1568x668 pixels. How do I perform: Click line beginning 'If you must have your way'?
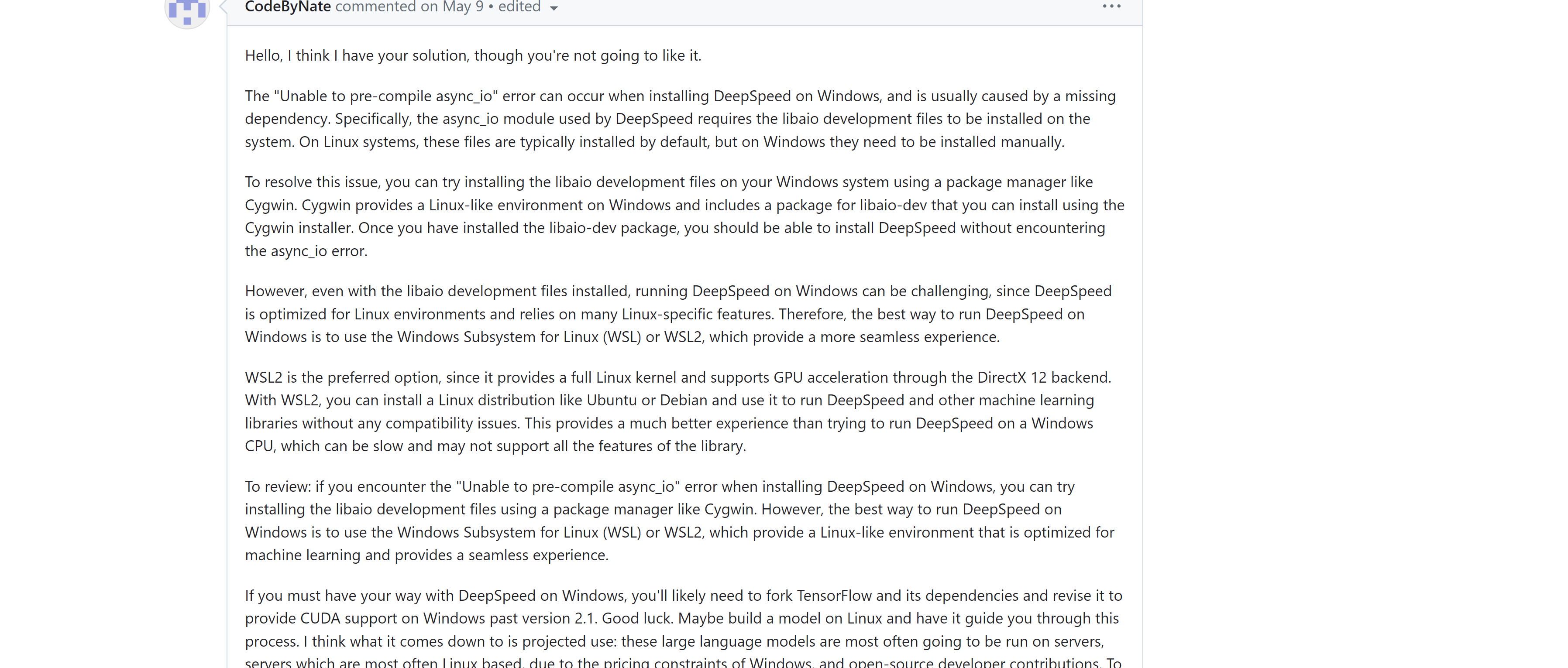683,596
